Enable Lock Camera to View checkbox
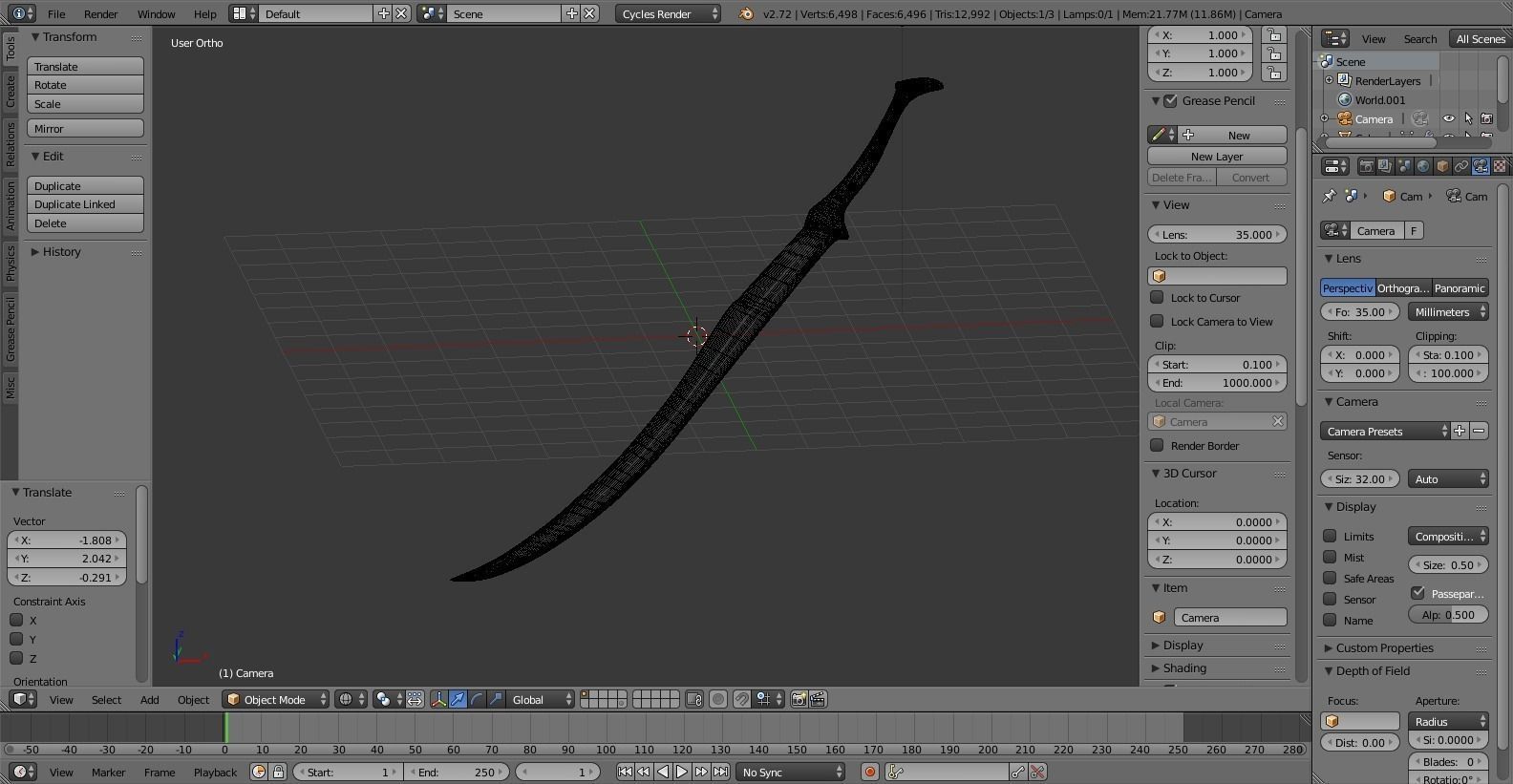The height and width of the screenshot is (784, 1513). (1157, 321)
